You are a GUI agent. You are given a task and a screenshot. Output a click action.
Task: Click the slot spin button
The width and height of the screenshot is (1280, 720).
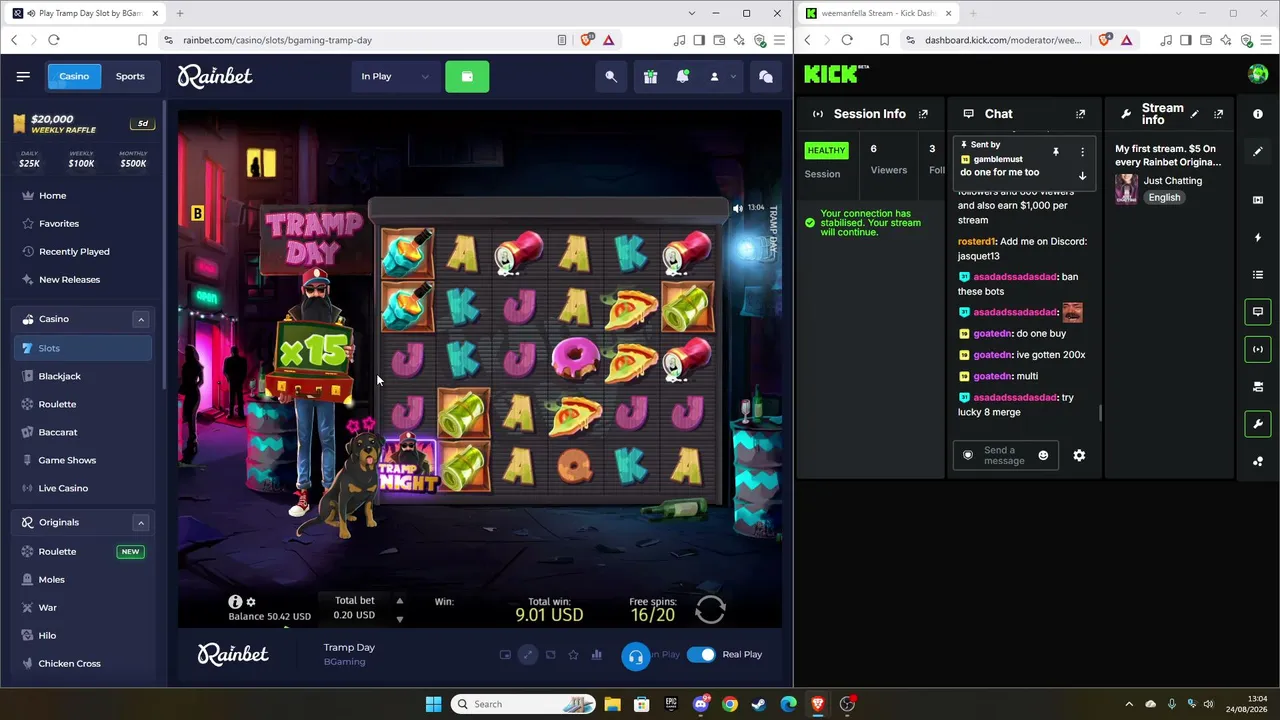point(710,609)
